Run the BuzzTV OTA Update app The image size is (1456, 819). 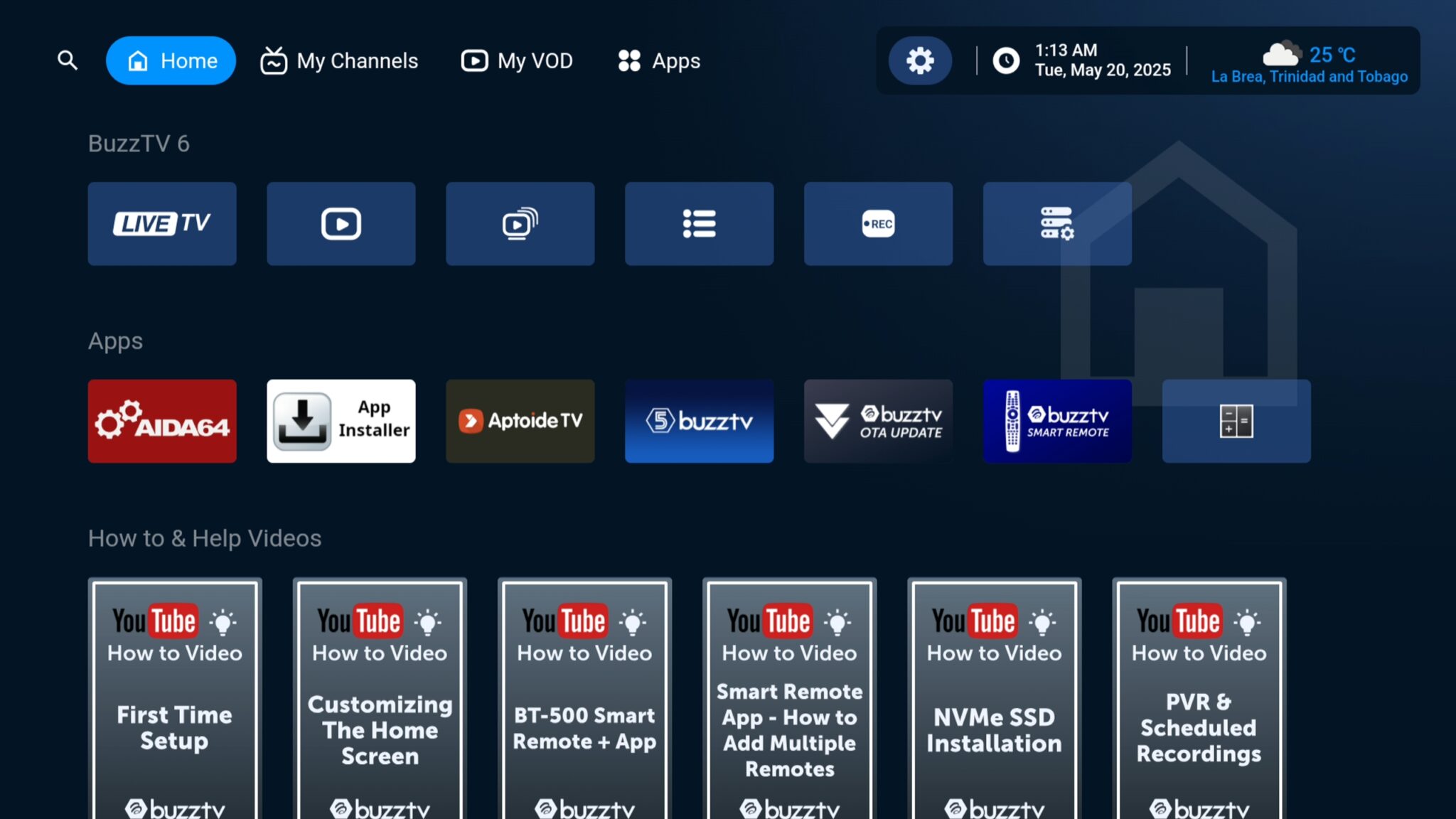coord(878,421)
